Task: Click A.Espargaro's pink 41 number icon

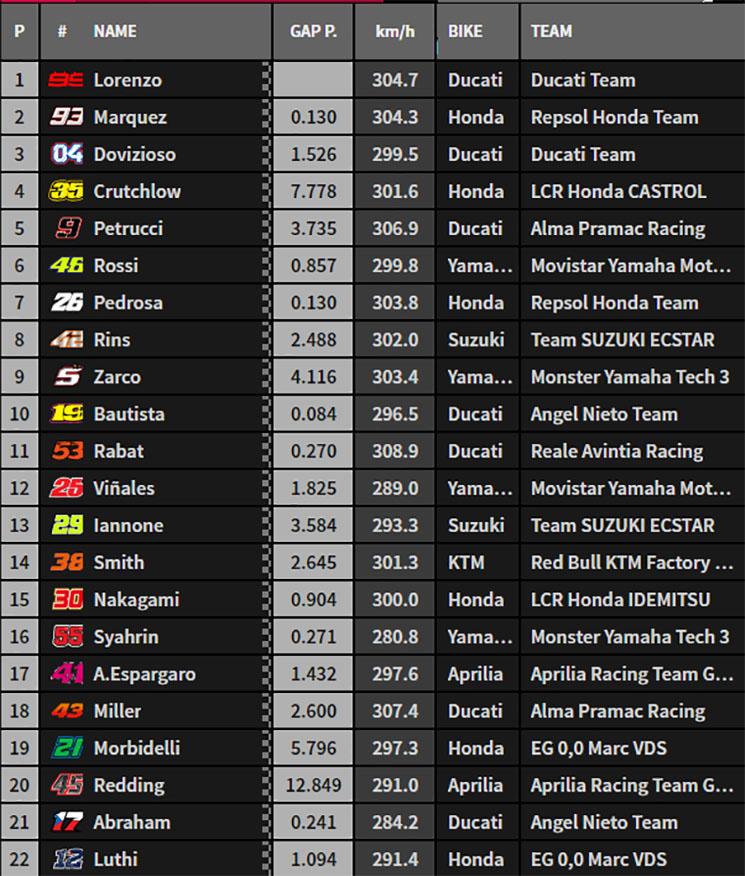Action: [x=67, y=673]
